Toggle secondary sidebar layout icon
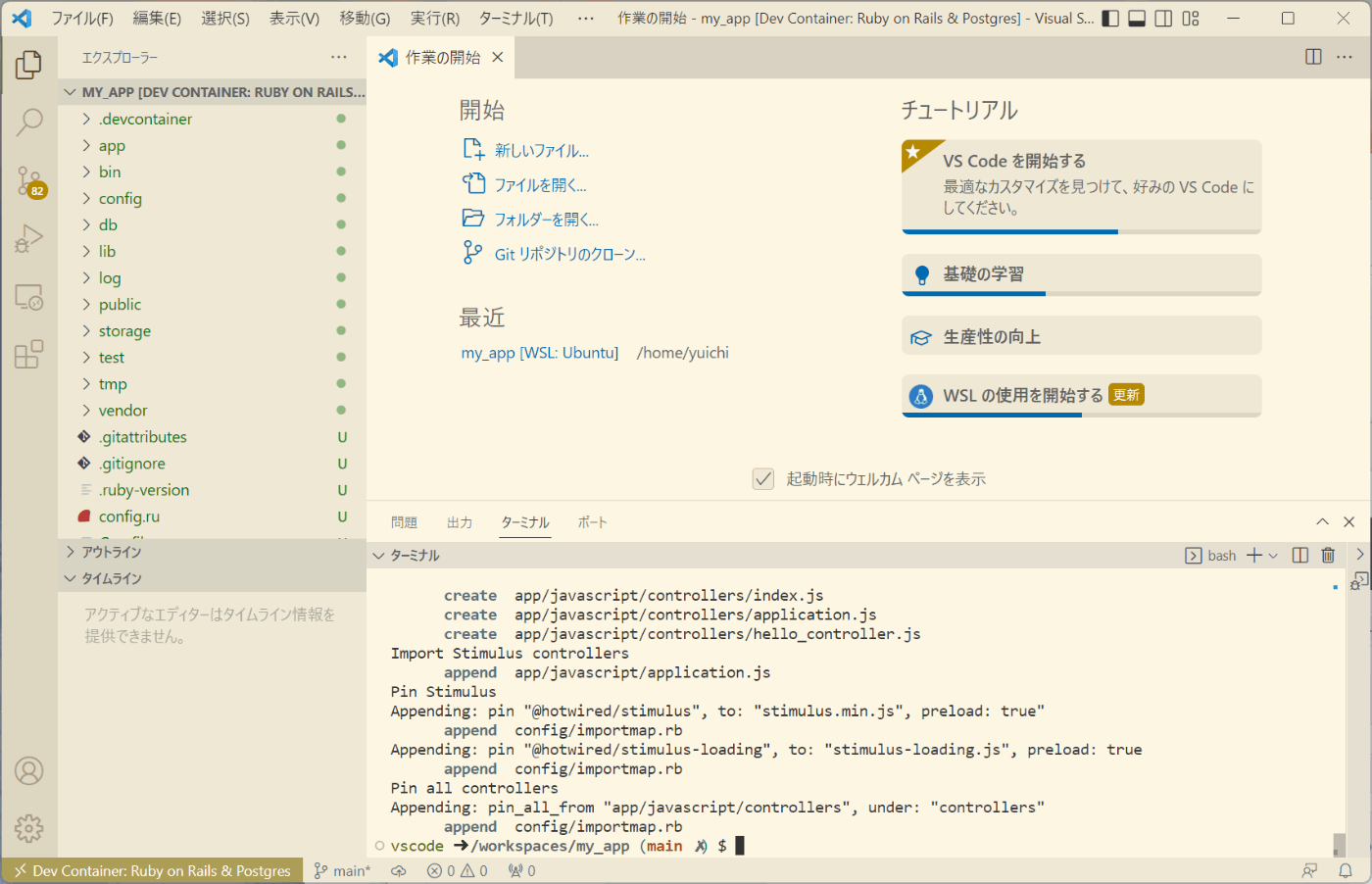1372x884 pixels. (1163, 19)
